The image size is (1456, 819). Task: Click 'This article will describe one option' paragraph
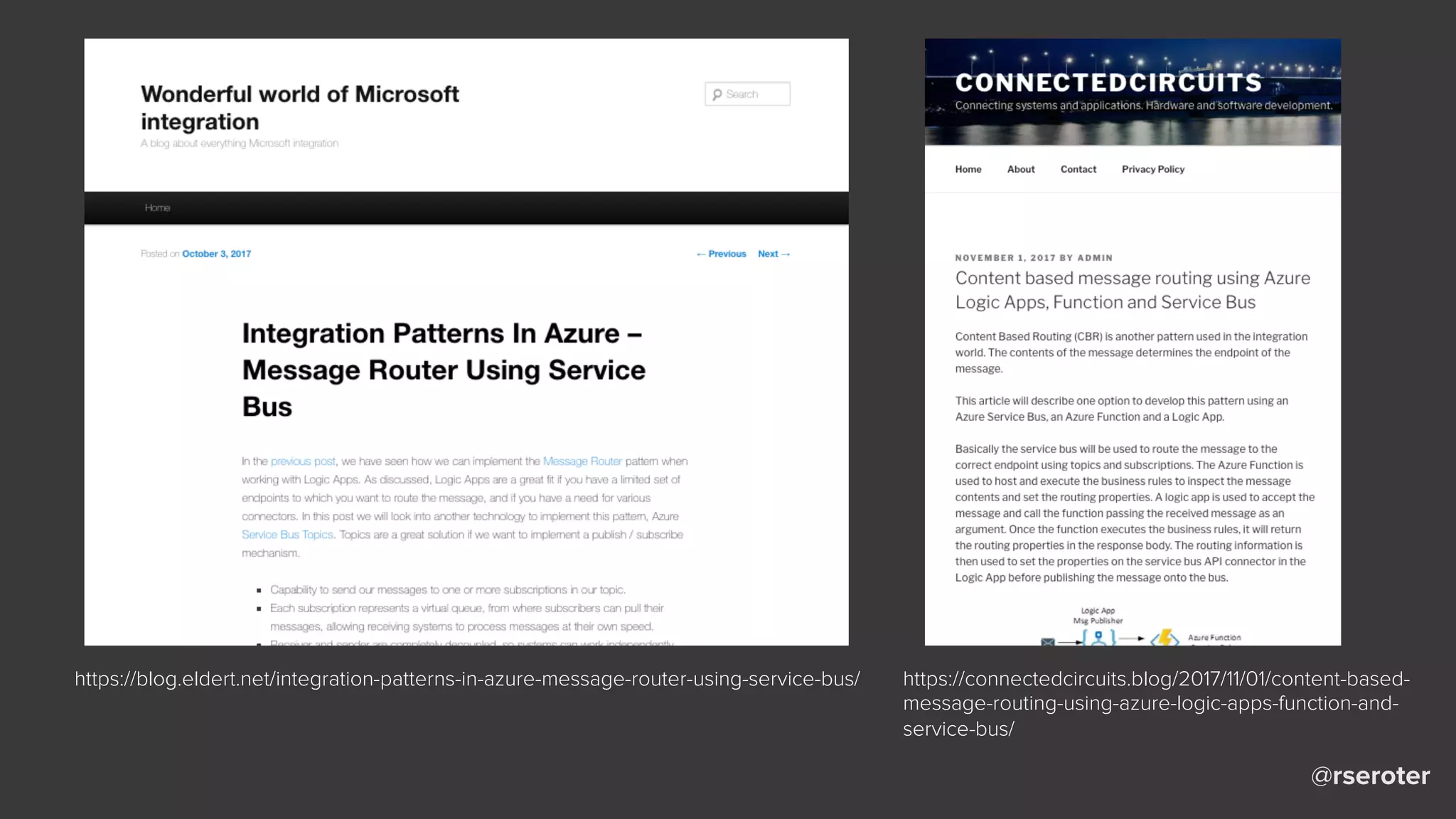pos(1121,409)
